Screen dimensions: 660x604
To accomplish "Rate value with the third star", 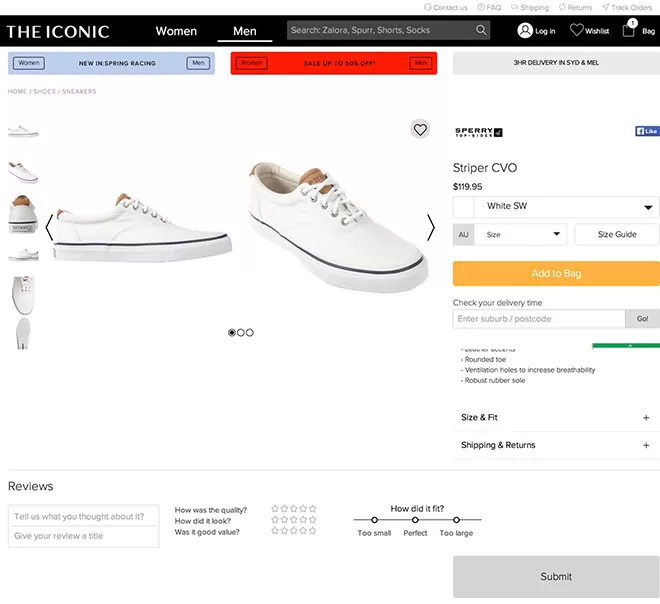I will pyautogui.click(x=294, y=531).
